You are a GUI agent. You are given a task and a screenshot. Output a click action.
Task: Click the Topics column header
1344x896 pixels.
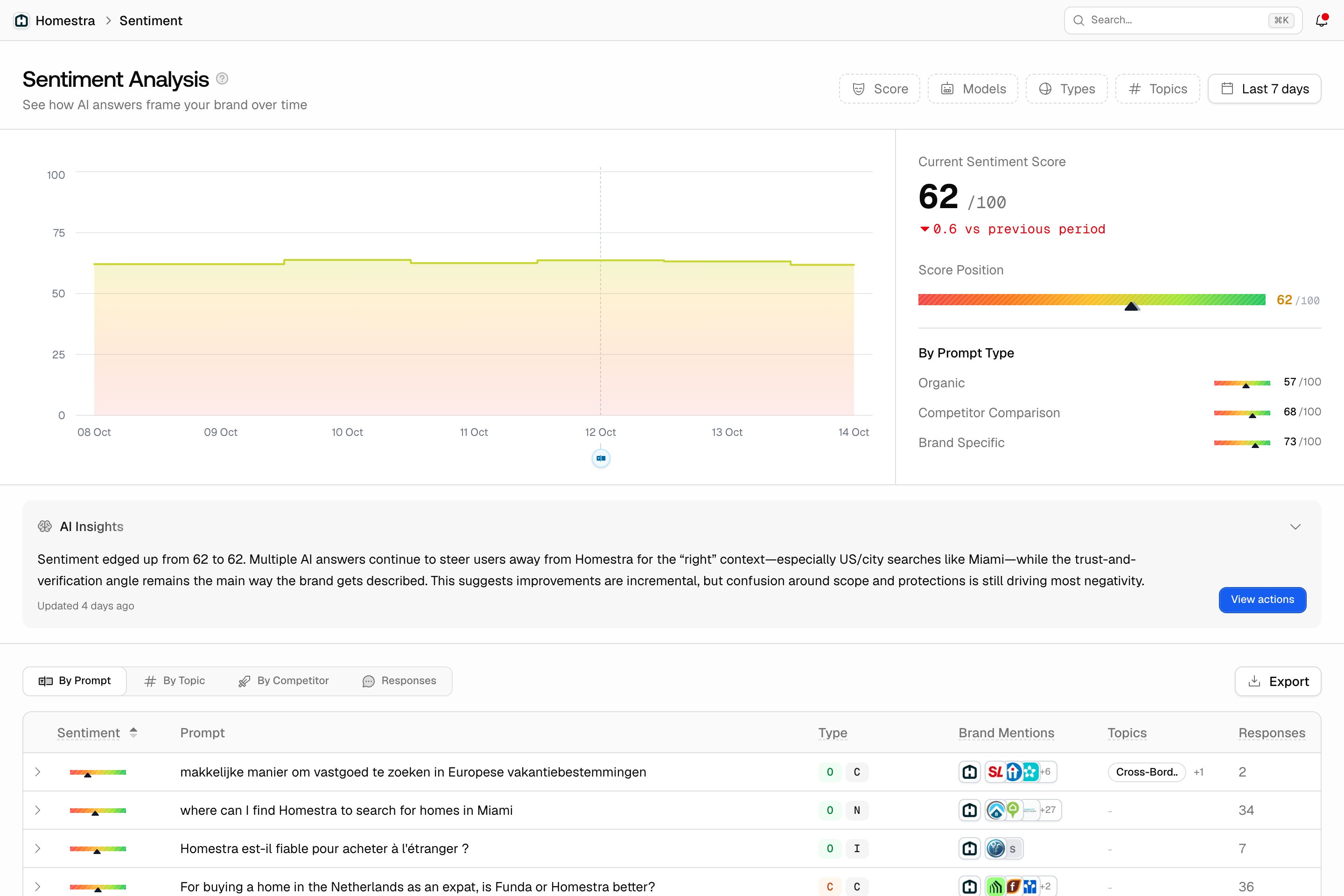pyautogui.click(x=1127, y=733)
